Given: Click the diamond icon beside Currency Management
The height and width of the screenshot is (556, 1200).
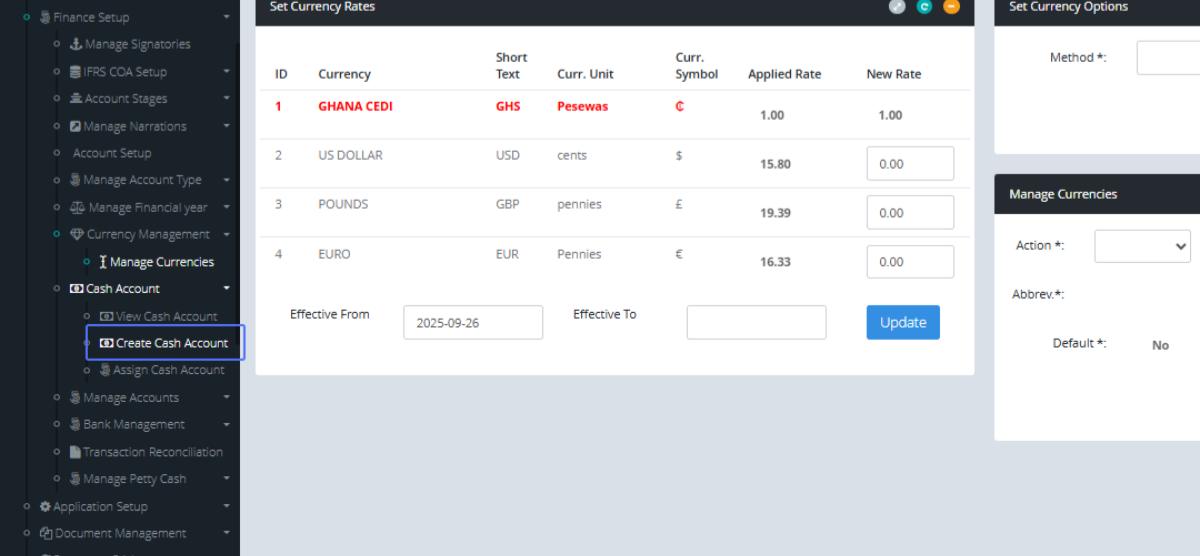Looking at the screenshot, I should 77,235.
